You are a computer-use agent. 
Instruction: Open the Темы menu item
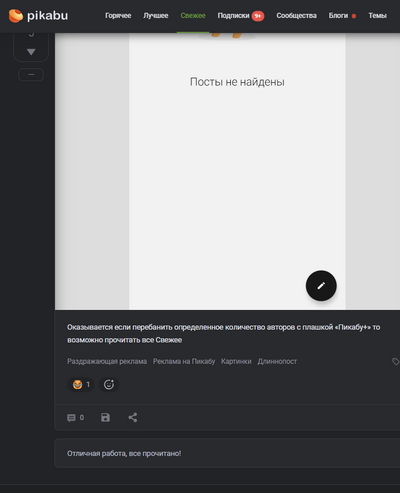378,16
